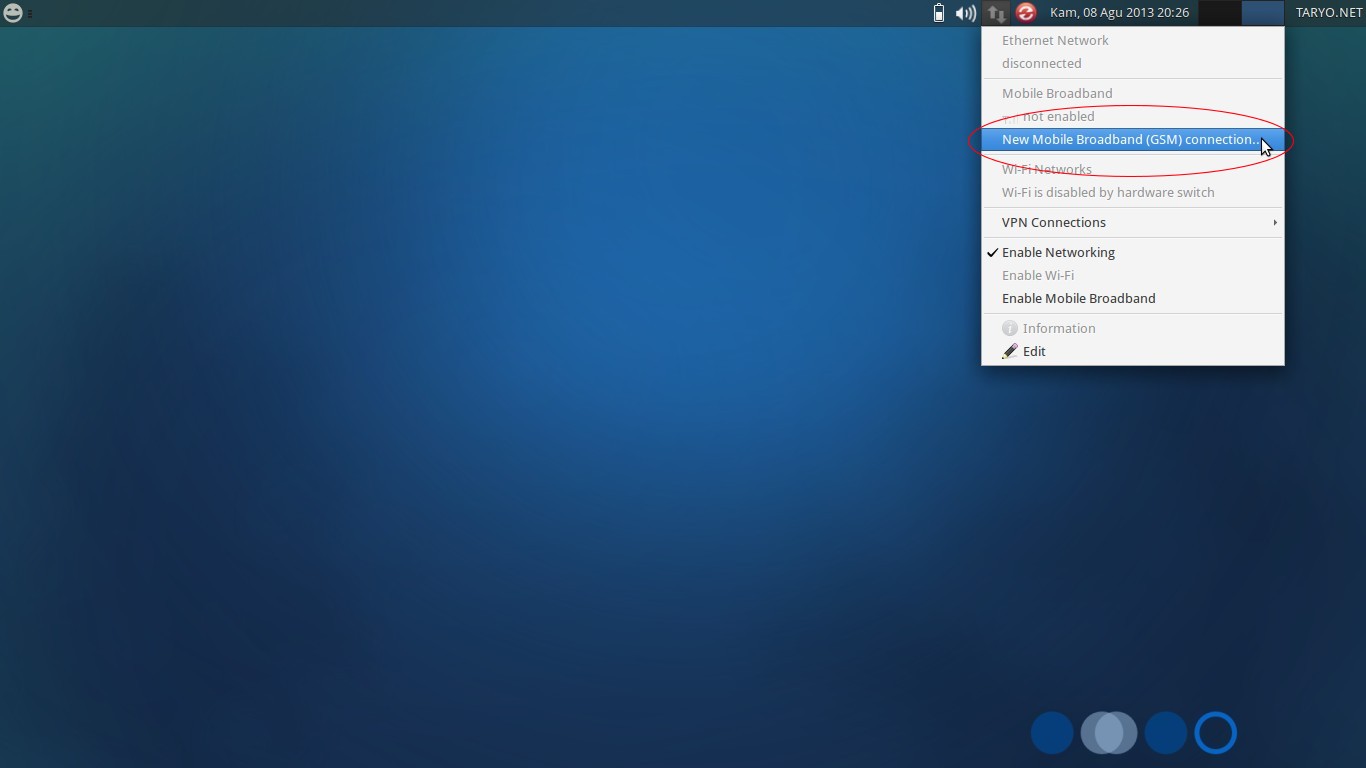1366x768 pixels.
Task: Click the Ethernet Network heading
Action: pos(1055,40)
